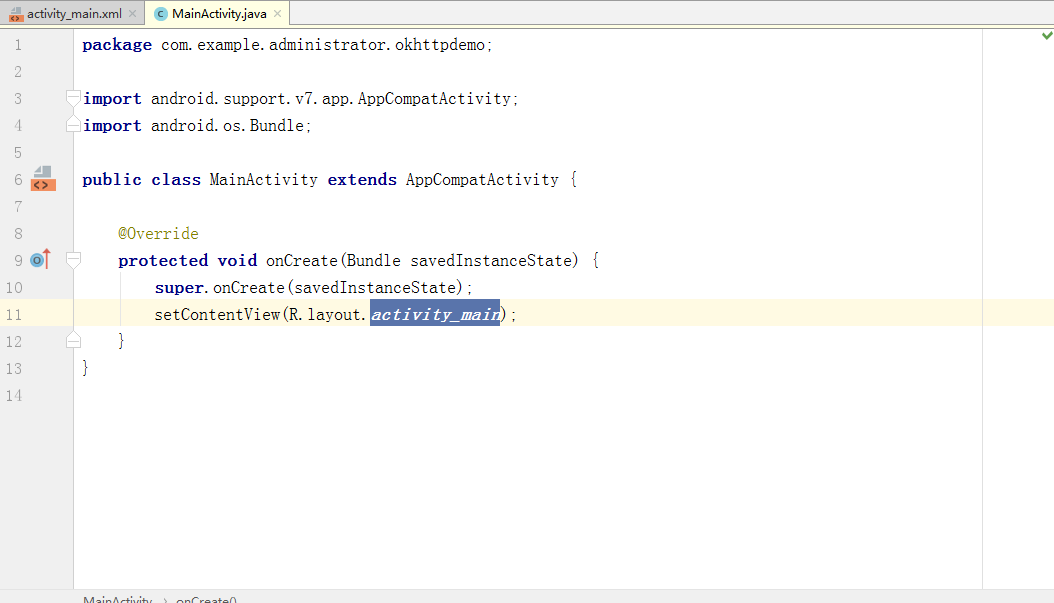Click the super keyword on line 10

click(179, 288)
